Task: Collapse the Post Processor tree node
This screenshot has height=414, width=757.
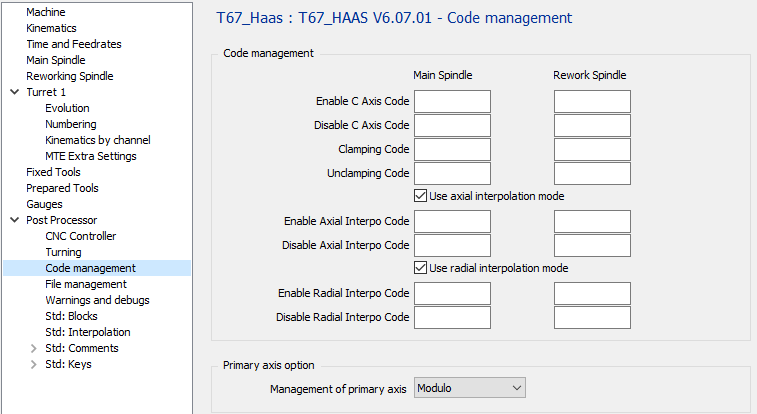Action: [14, 220]
